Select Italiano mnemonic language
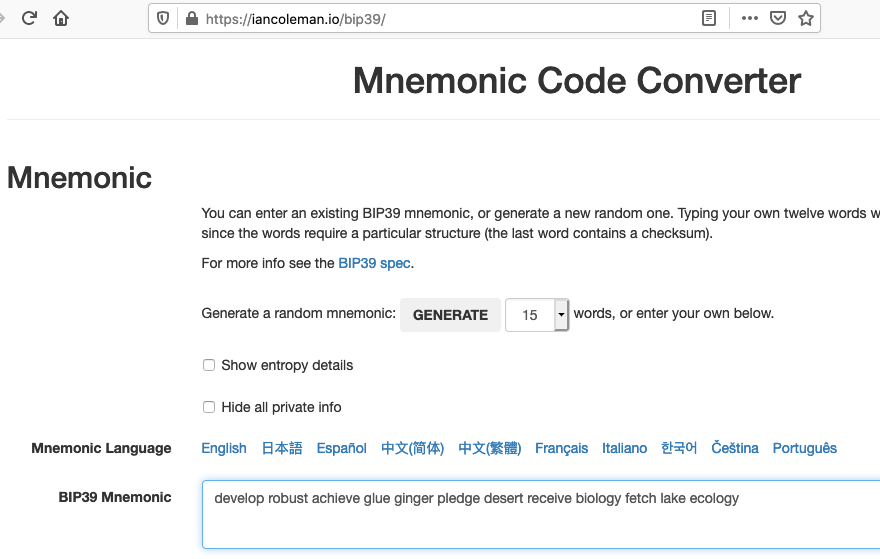The height and width of the screenshot is (559, 880). click(625, 448)
